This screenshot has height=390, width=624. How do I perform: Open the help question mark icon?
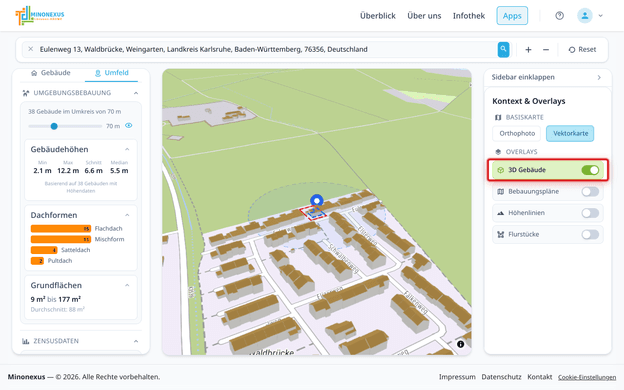[559, 16]
